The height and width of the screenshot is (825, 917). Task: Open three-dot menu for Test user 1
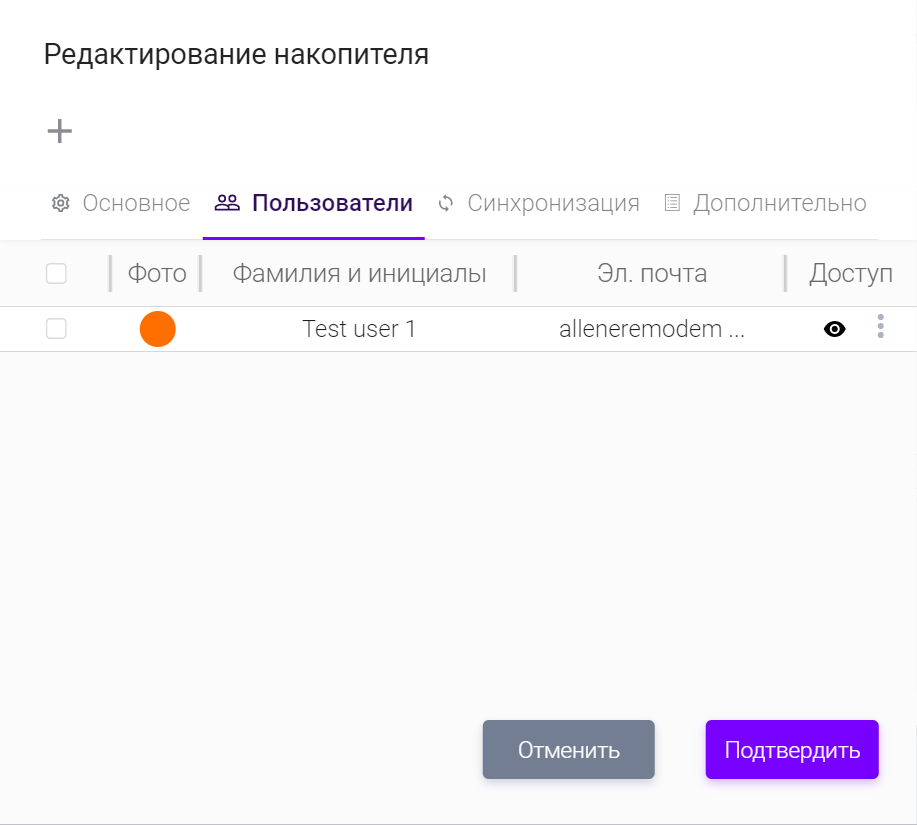coord(880,326)
